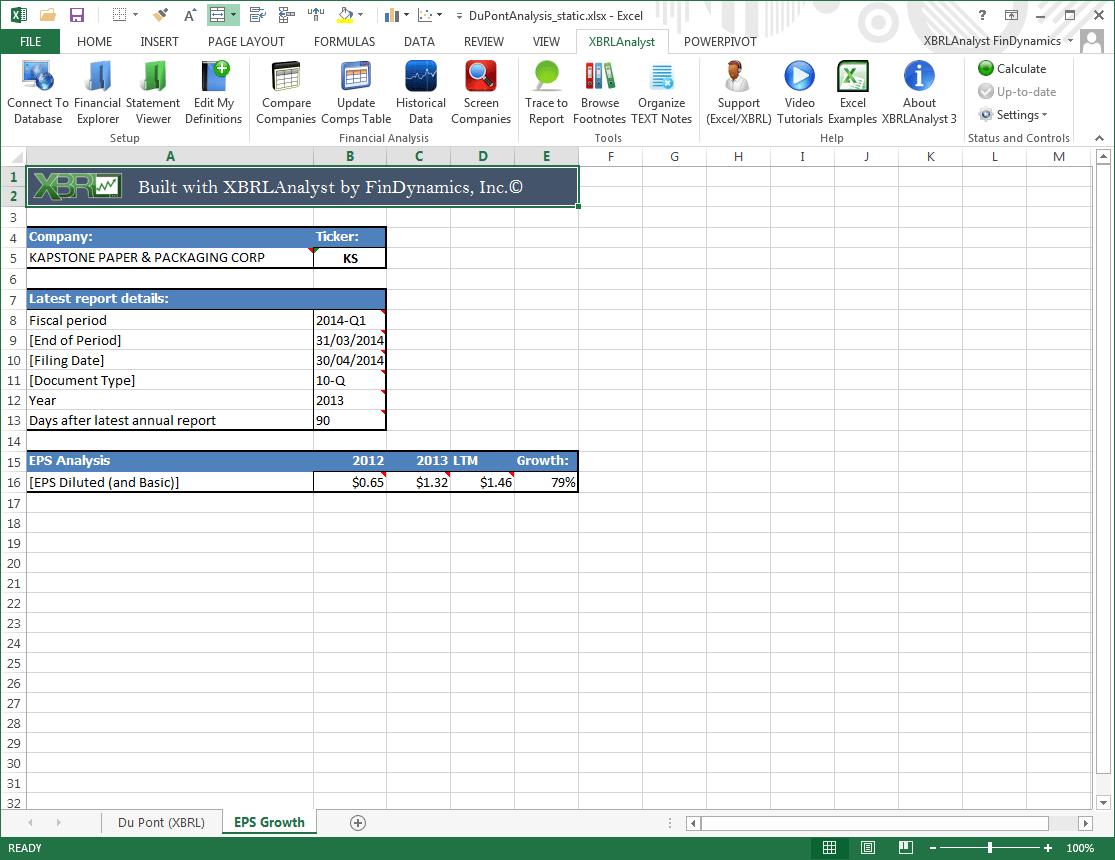The height and width of the screenshot is (860, 1115).
Task: Switch to Page Layout view in status bar
Action: pyautogui.click(x=868, y=847)
